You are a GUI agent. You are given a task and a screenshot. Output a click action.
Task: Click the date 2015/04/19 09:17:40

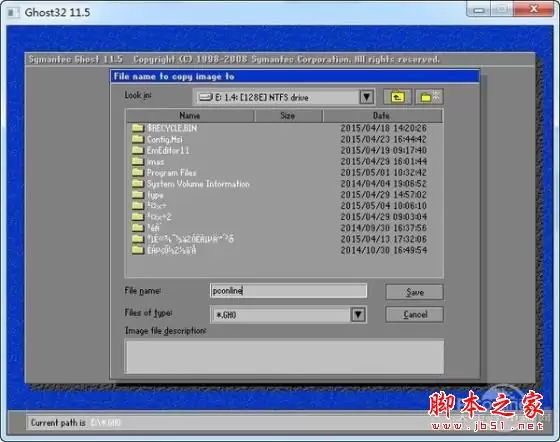[x=384, y=150]
